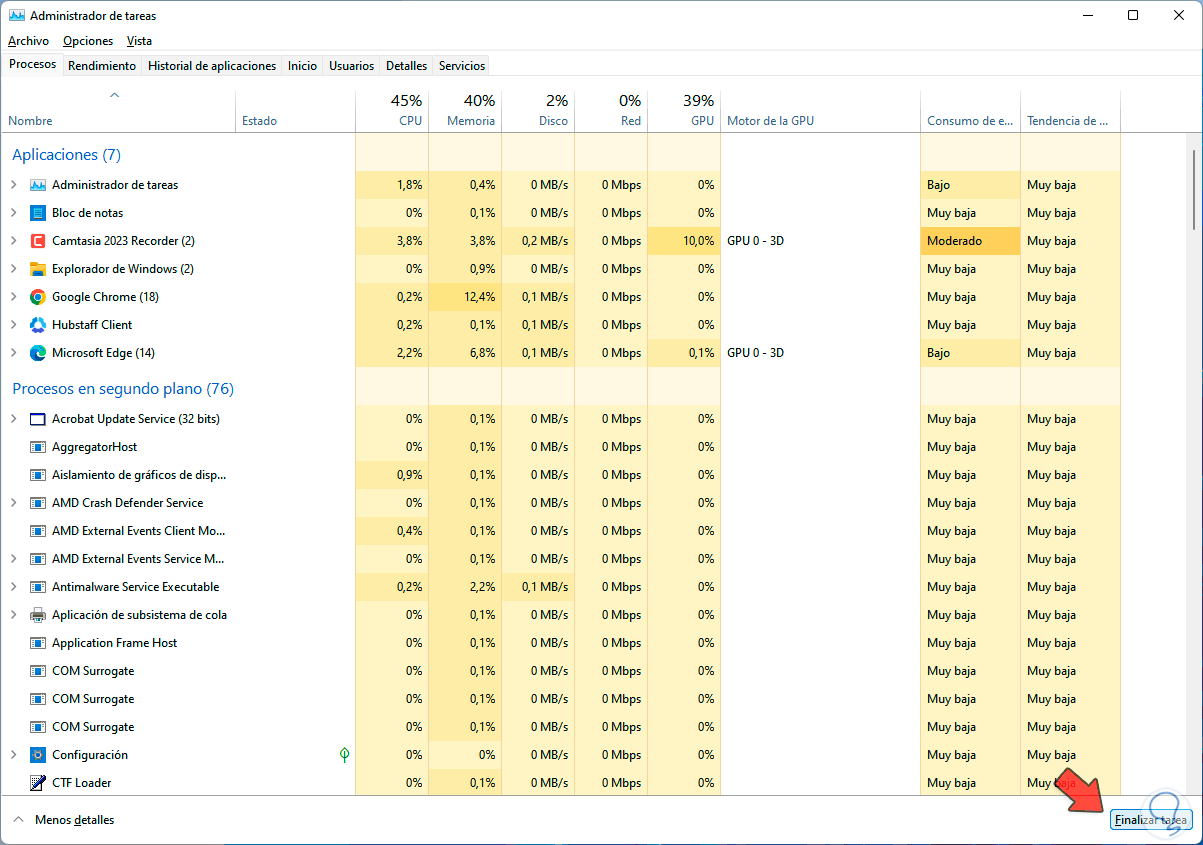This screenshot has width=1203, height=845.
Task: Sort processes by the Memoria column
Action: [x=465, y=111]
